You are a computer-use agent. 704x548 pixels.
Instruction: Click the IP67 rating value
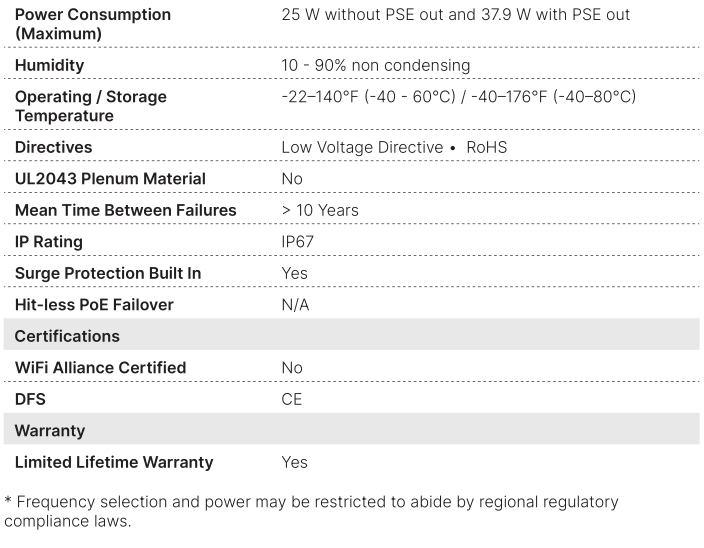pyautogui.click(x=297, y=242)
